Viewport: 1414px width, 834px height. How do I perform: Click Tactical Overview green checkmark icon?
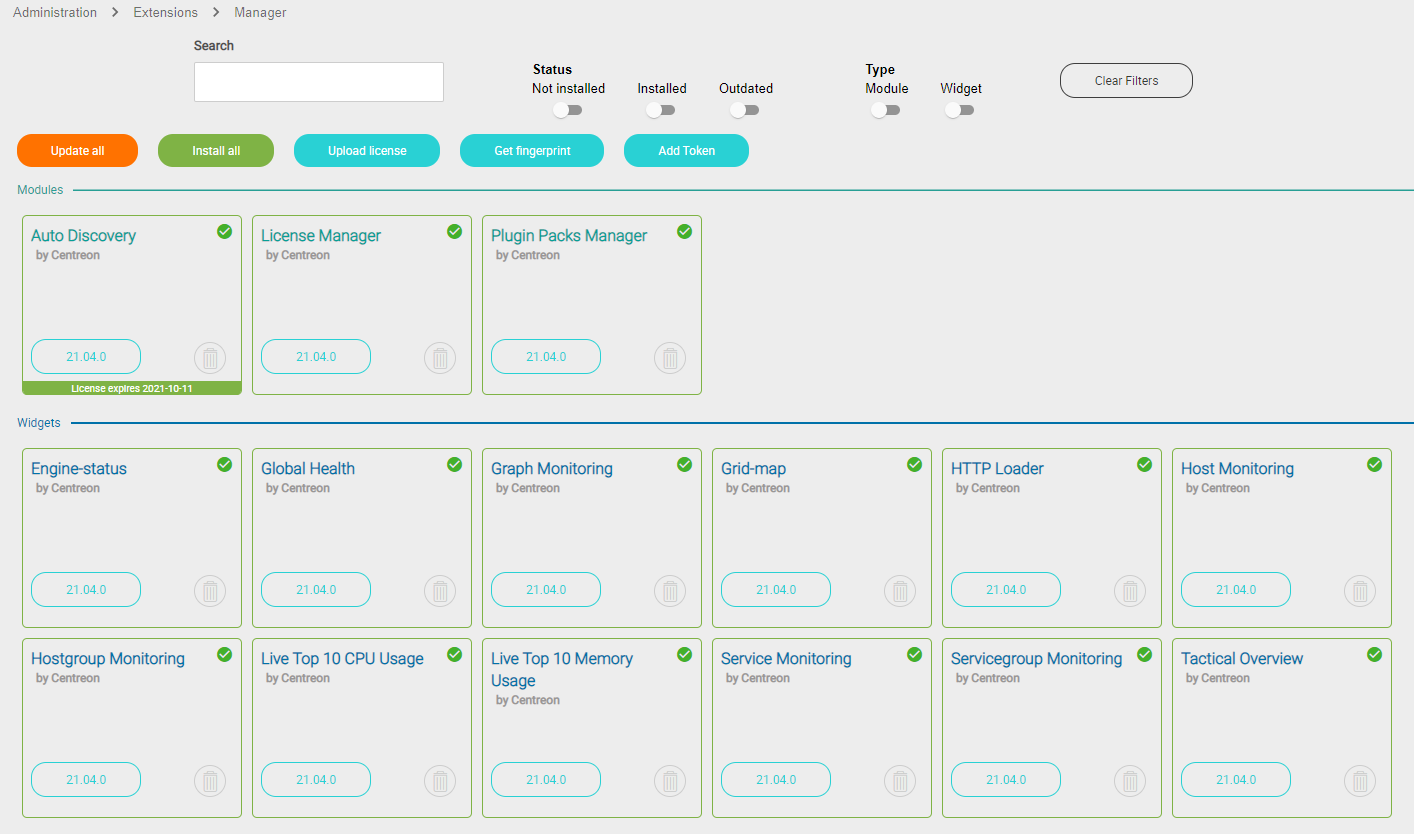click(1374, 654)
